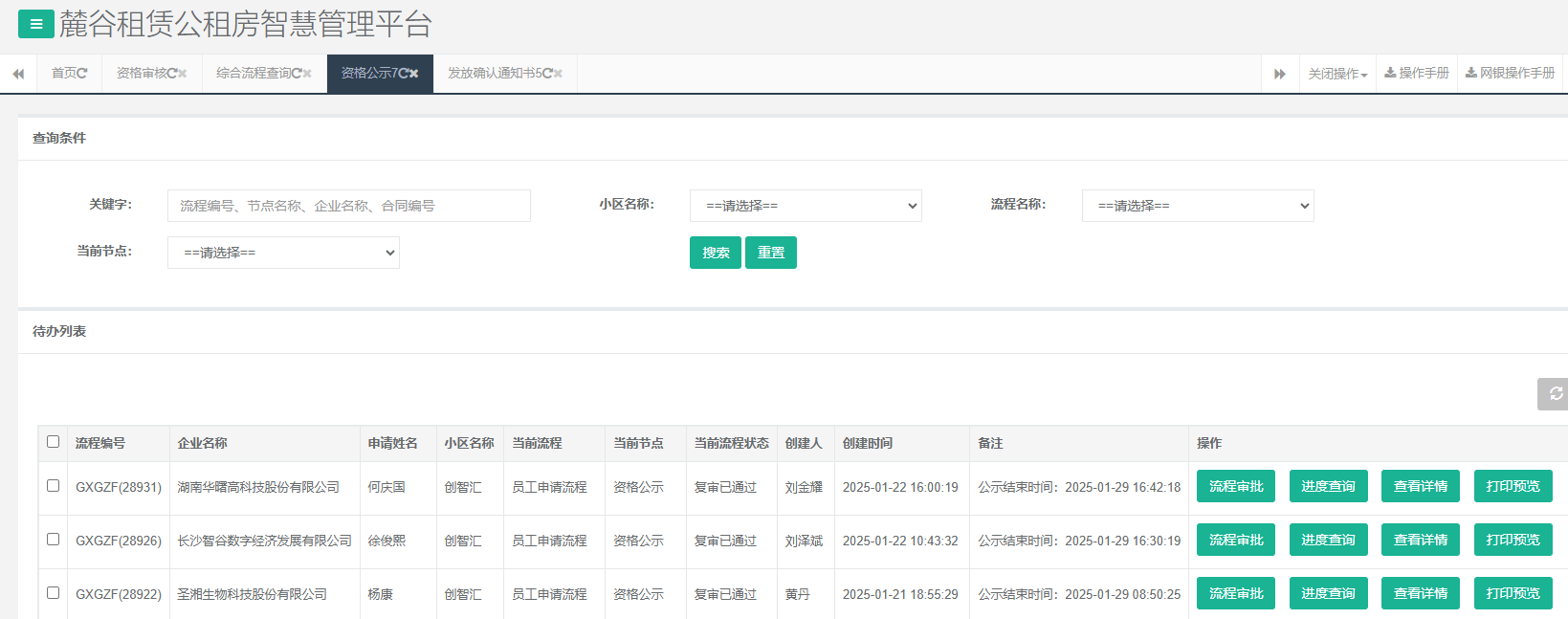1568x619 pixels.
Task: Tick the select-all checkbox in table header
Action: tap(54, 442)
